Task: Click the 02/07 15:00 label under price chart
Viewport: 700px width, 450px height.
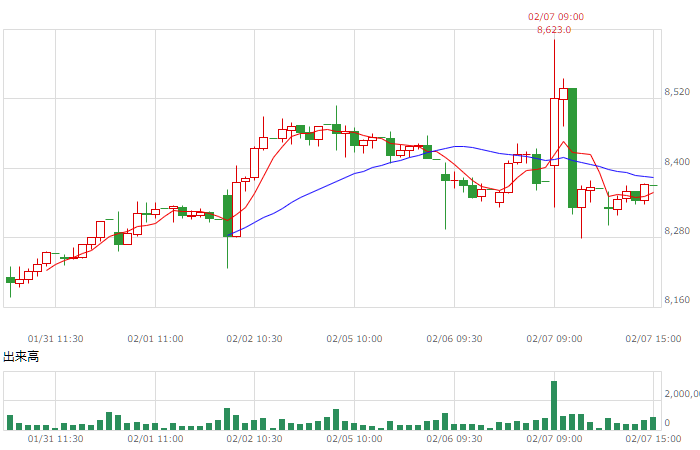Action: pyautogui.click(x=653, y=339)
